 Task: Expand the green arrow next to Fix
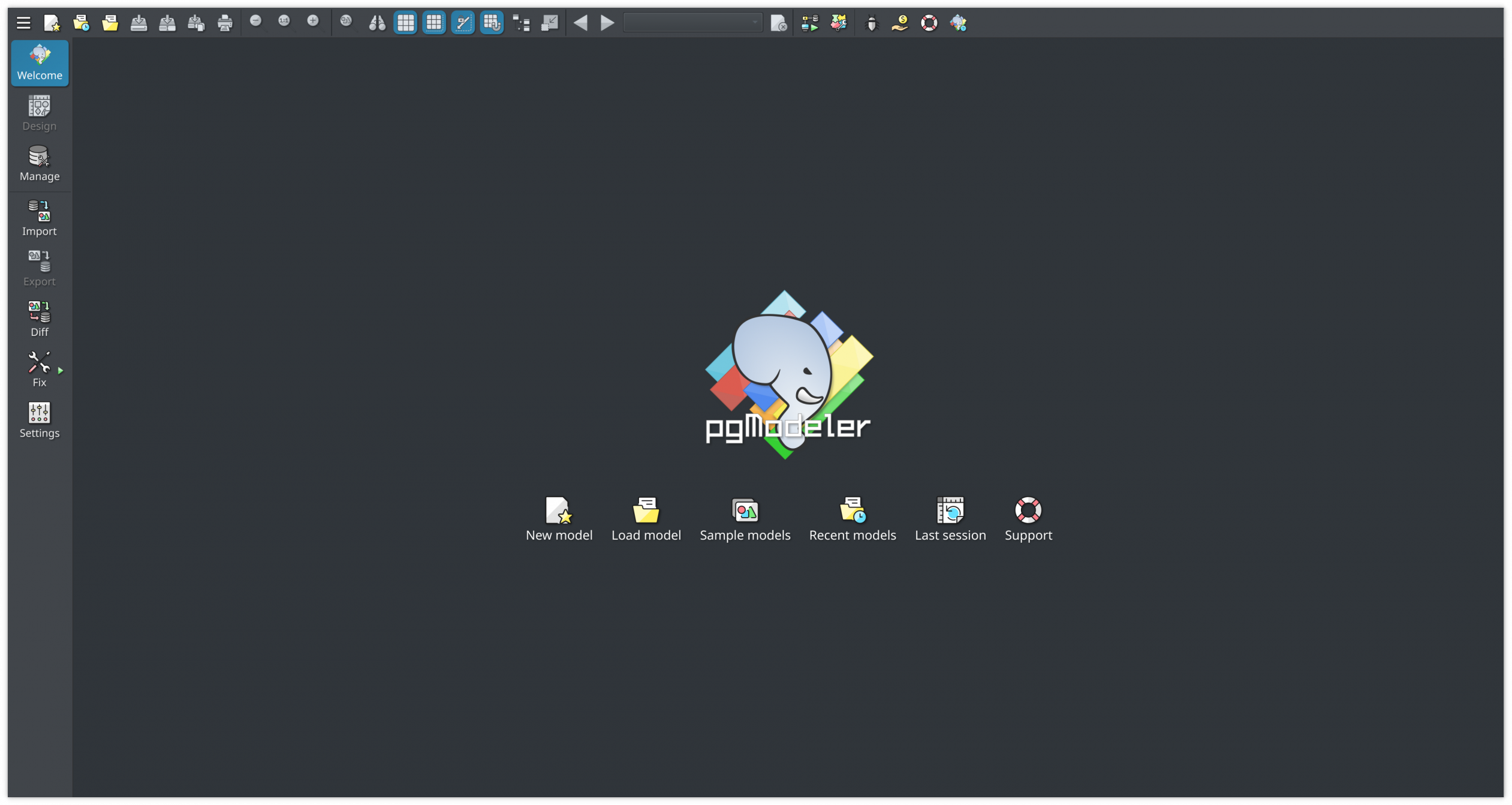pos(61,371)
